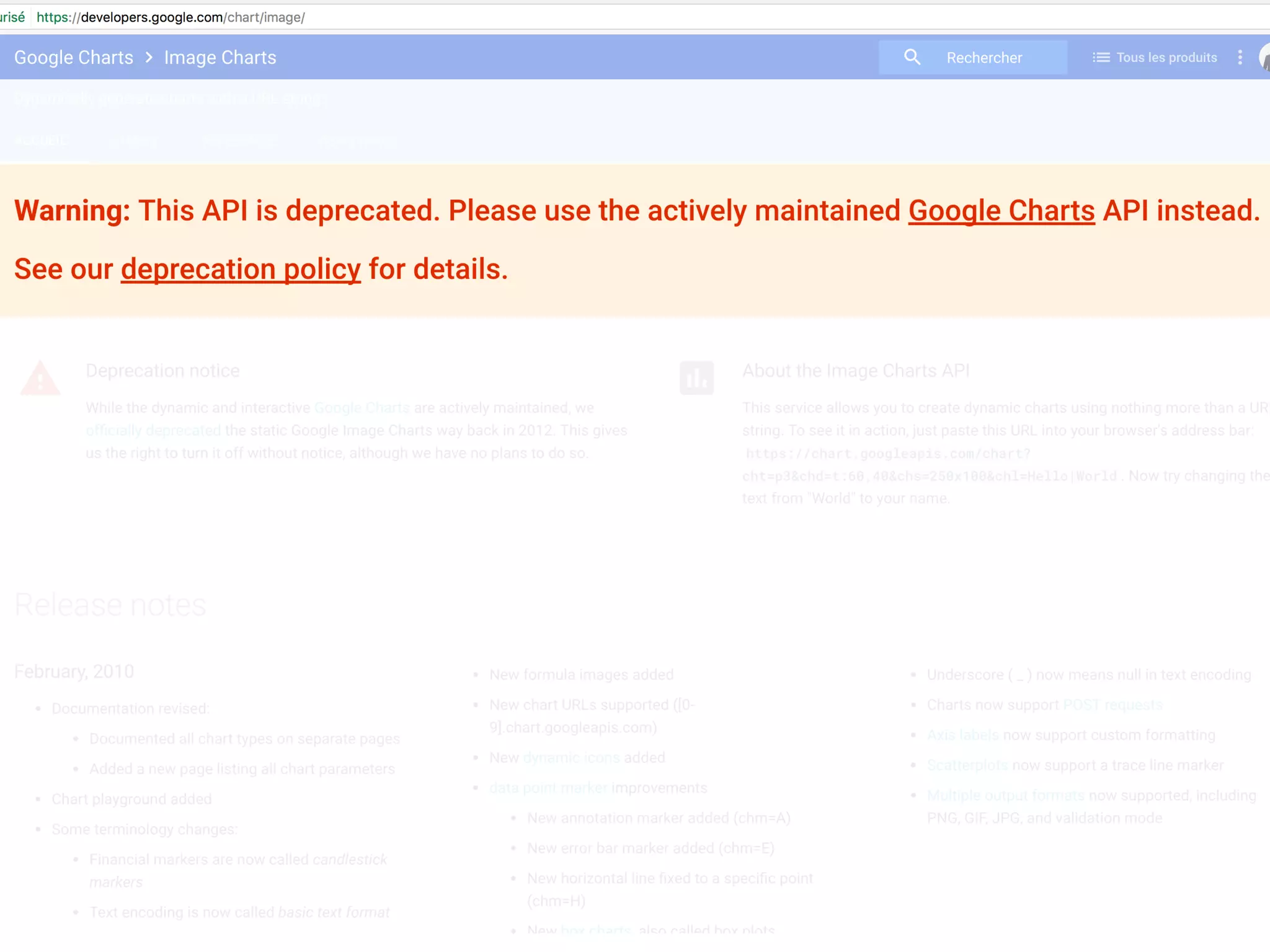This screenshot has width=1270, height=952.
Task: Click the breadcrumb chevron separator
Action: [x=149, y=58]
